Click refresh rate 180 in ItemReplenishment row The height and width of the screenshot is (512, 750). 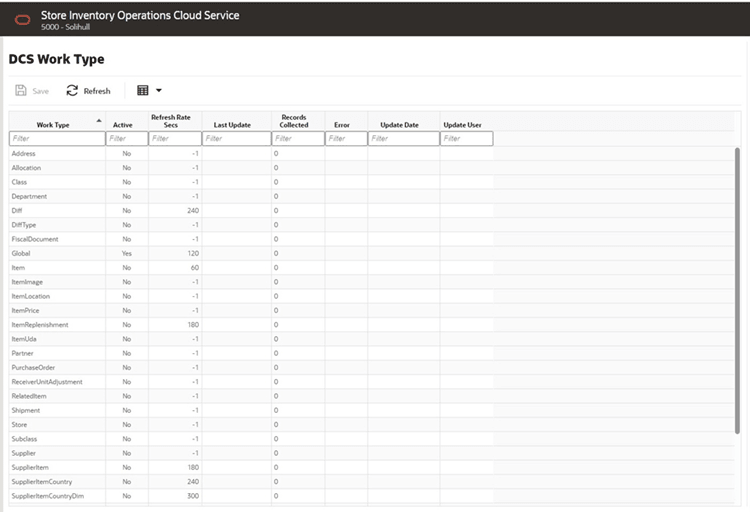click(x=193, y=325)
